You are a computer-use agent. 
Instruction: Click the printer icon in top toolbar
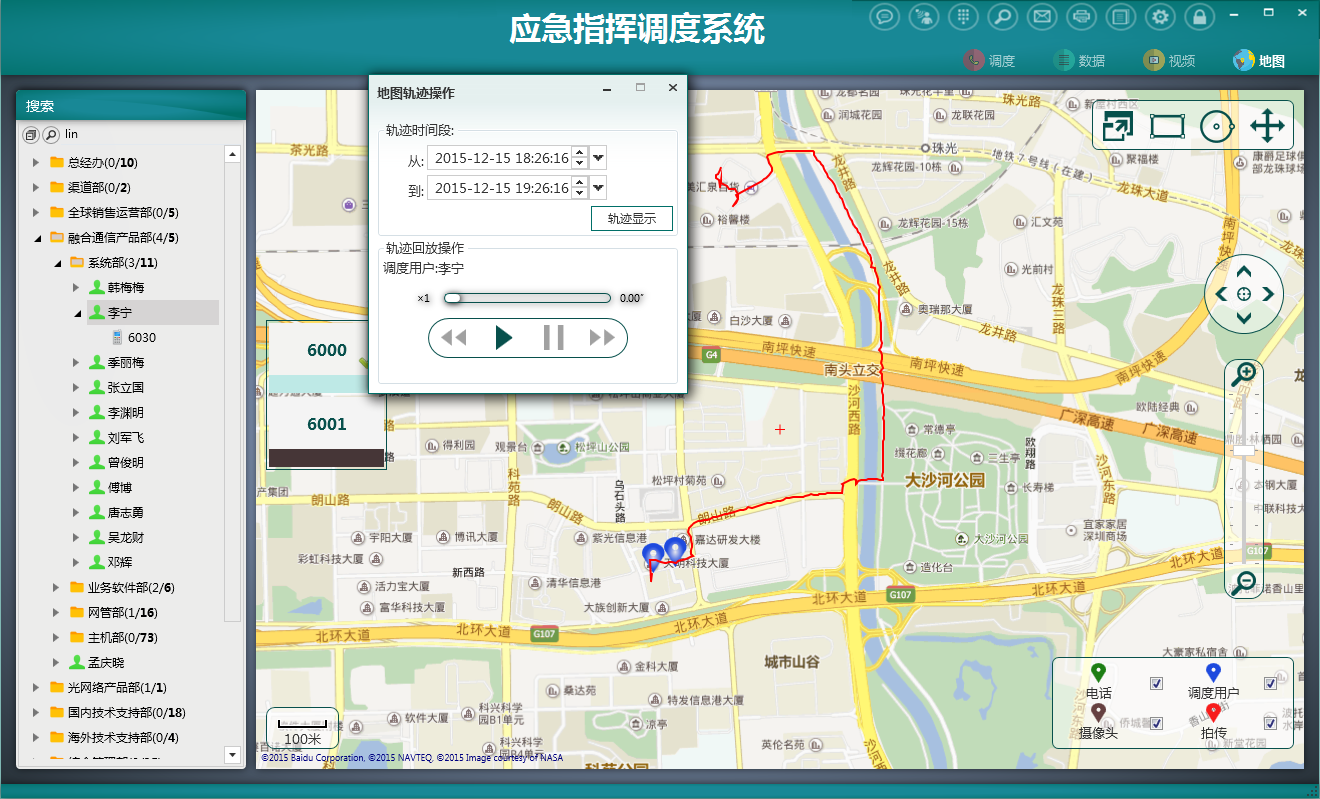point(1081,16)
